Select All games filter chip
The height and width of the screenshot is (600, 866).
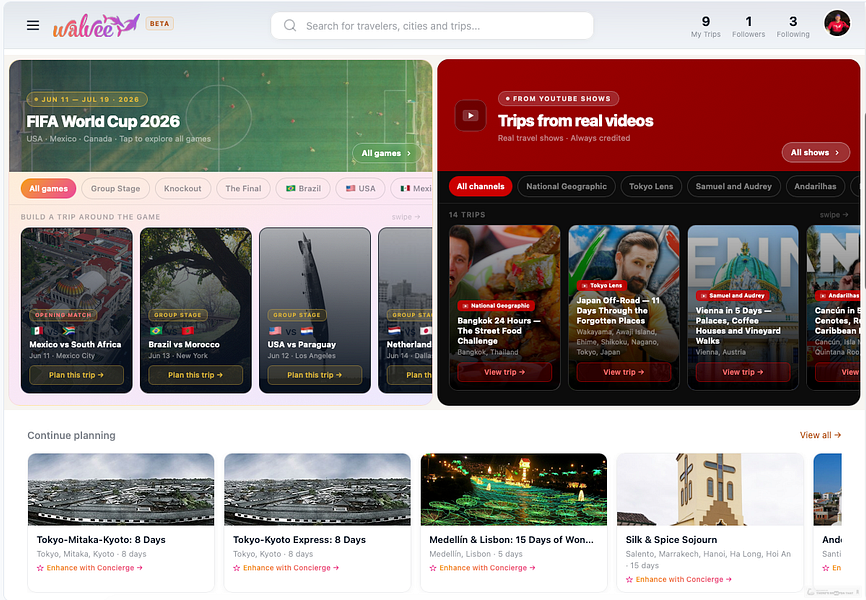48,188
